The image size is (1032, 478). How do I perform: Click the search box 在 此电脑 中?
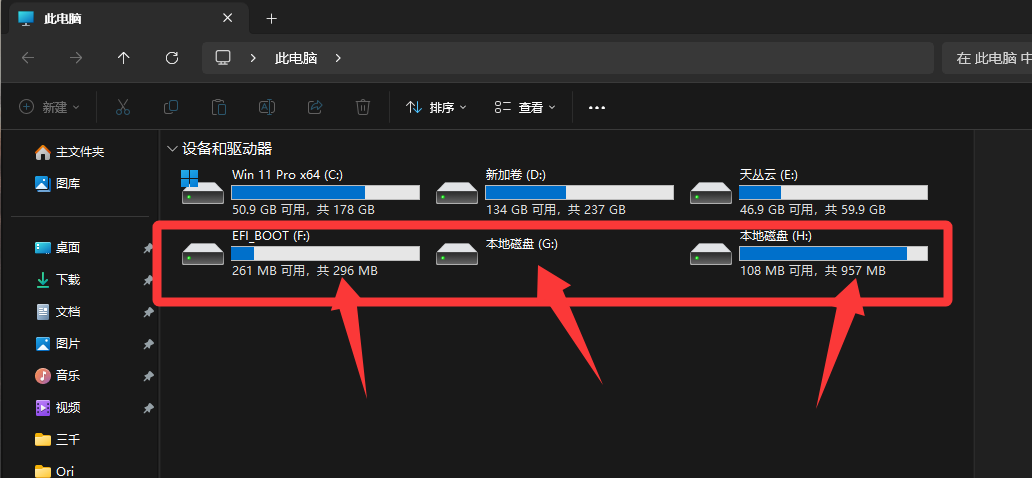987,59
